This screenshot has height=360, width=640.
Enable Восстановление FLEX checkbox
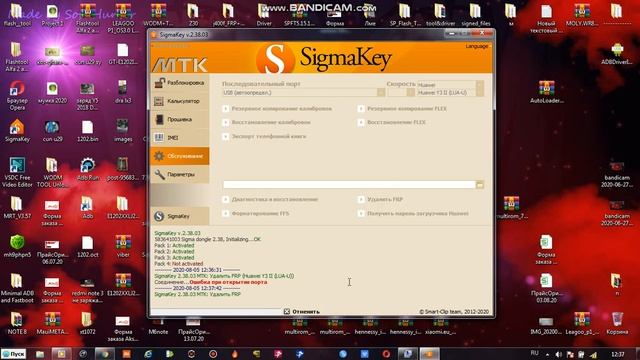361,122
